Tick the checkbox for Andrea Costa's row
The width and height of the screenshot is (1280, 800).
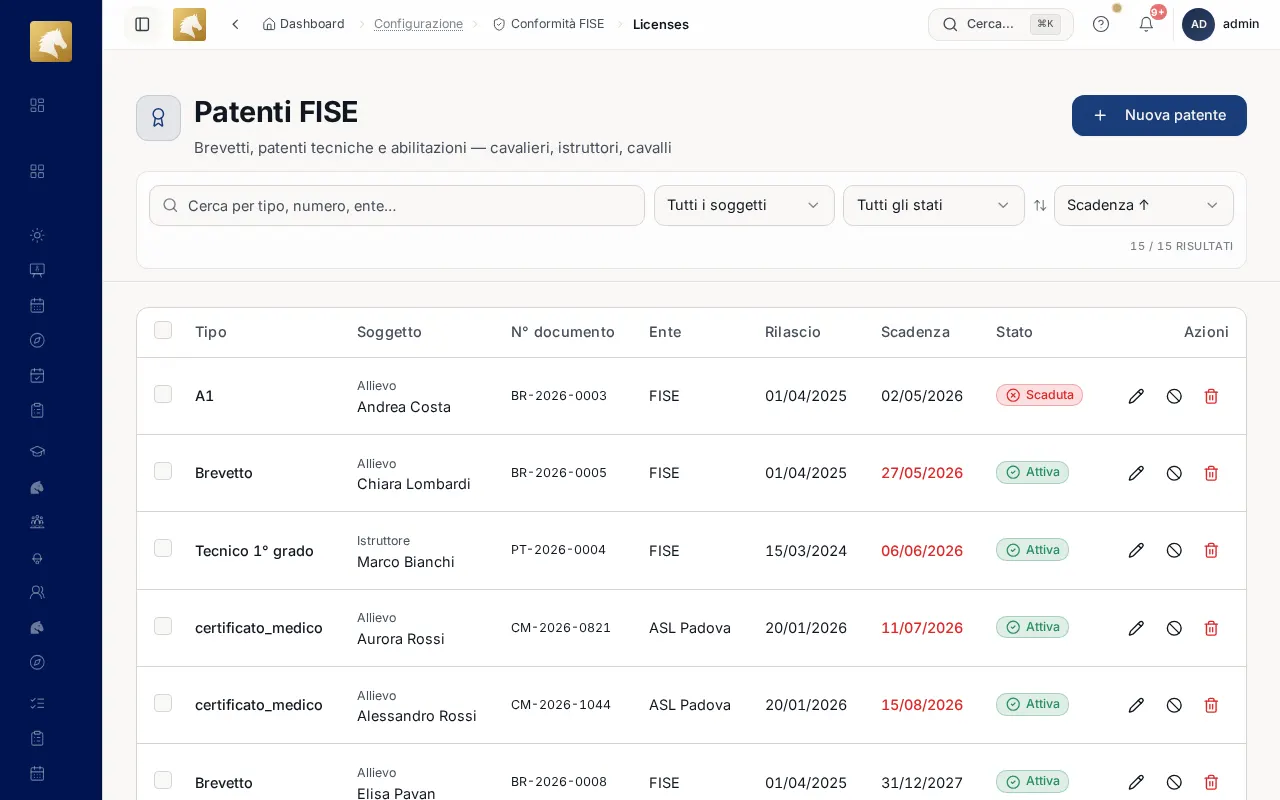163,394
